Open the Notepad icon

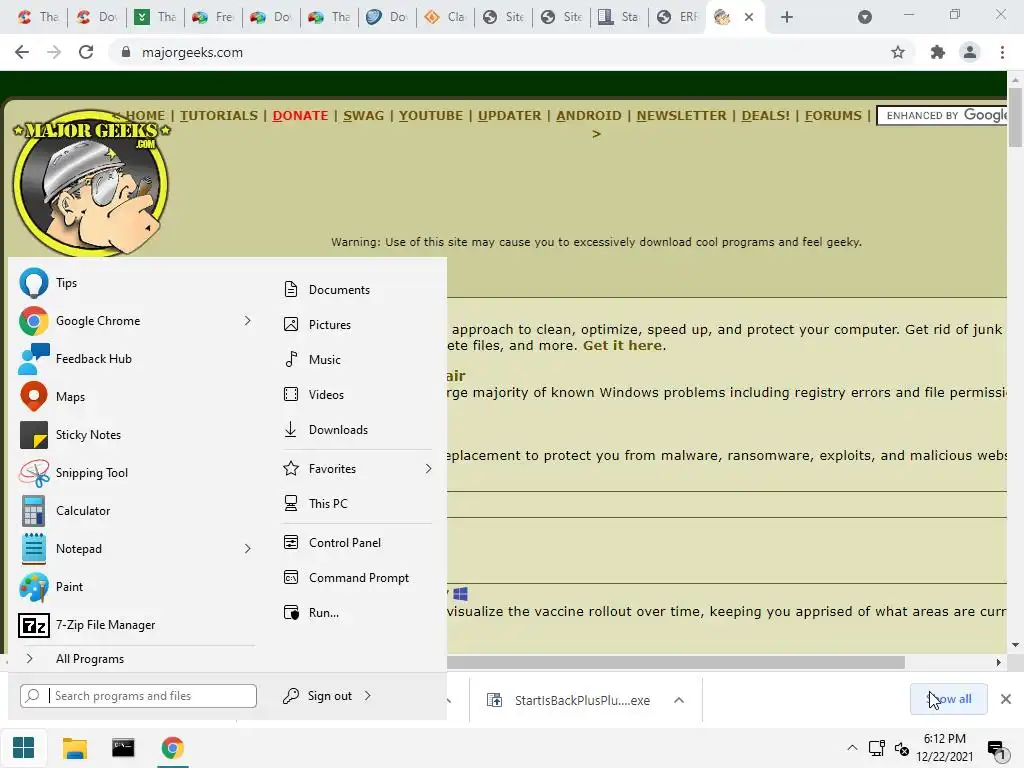pos(33,549)
